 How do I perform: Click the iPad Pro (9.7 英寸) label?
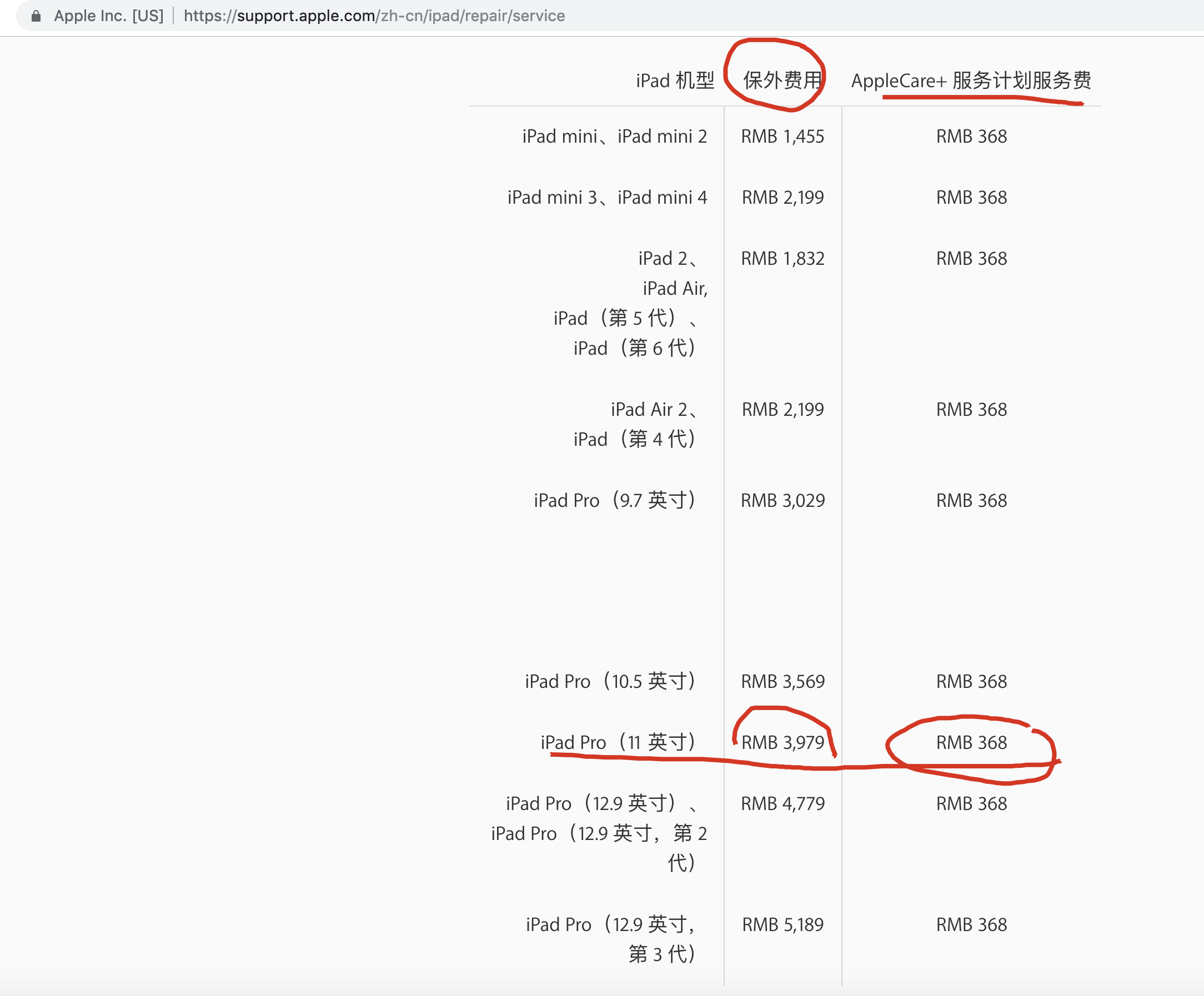point(614,501)
